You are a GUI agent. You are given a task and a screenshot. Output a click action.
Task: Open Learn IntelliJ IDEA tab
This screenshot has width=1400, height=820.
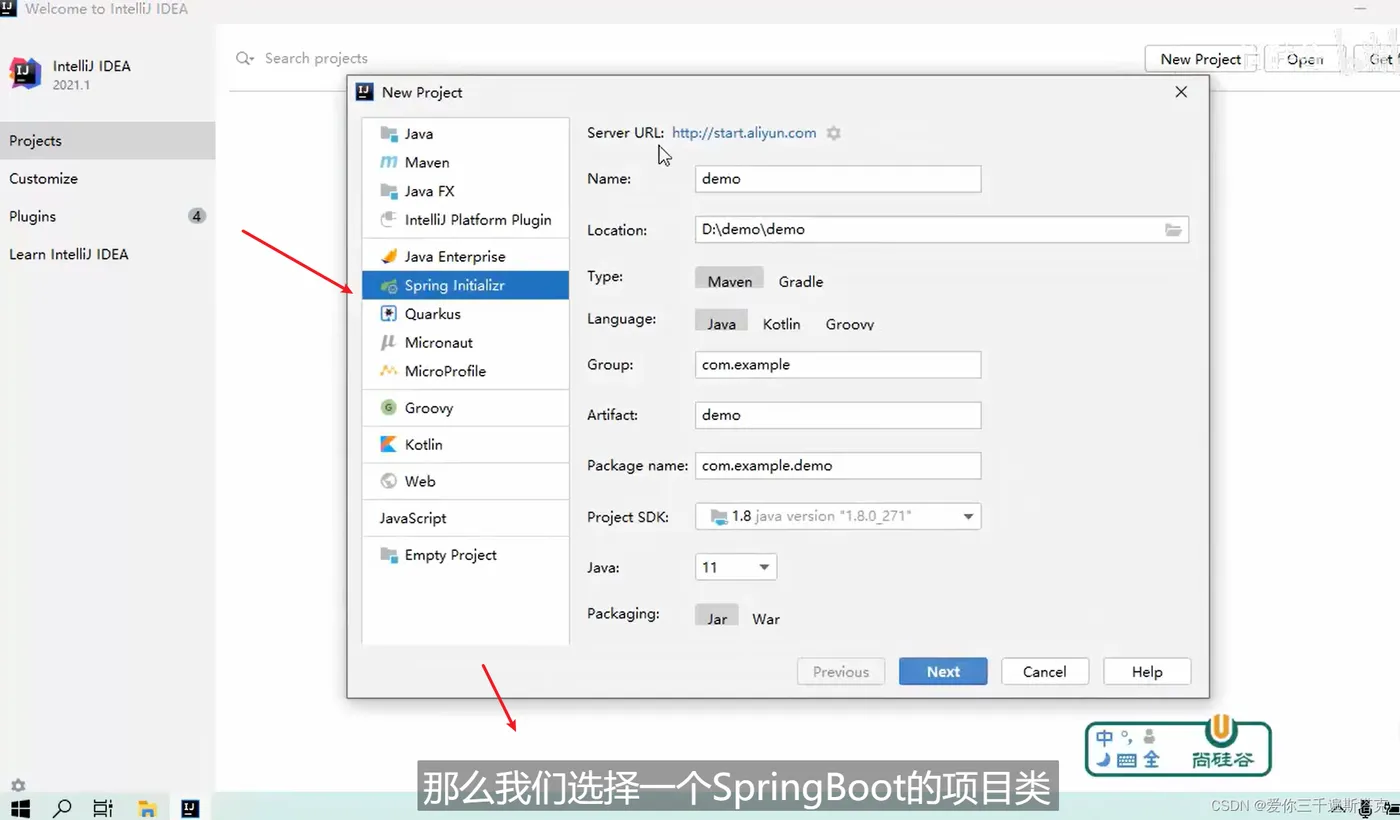click(107, 255)
